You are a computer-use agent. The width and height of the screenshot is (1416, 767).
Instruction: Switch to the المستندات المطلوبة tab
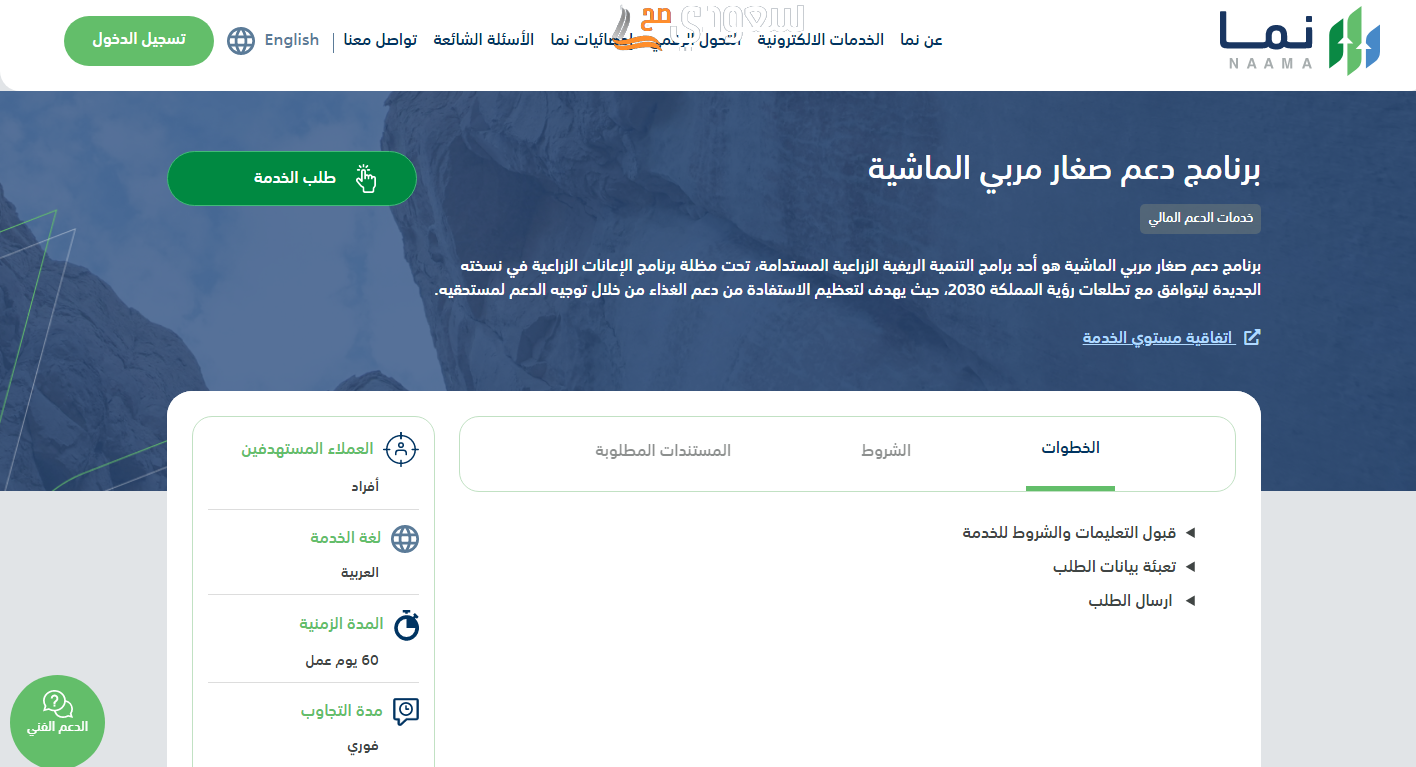click(x=663, y=451)
